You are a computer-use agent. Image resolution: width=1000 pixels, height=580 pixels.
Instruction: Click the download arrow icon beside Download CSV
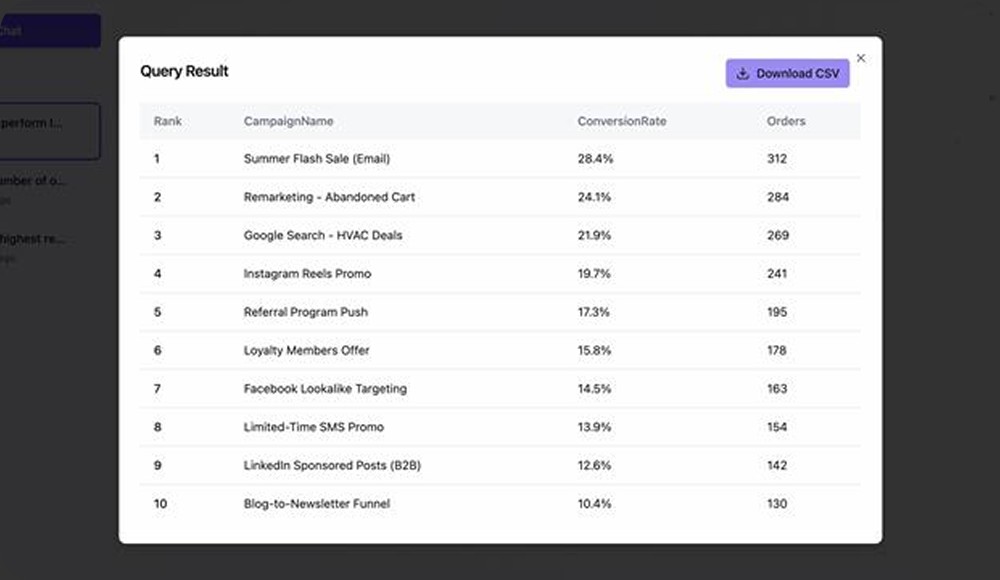point(743,73)
